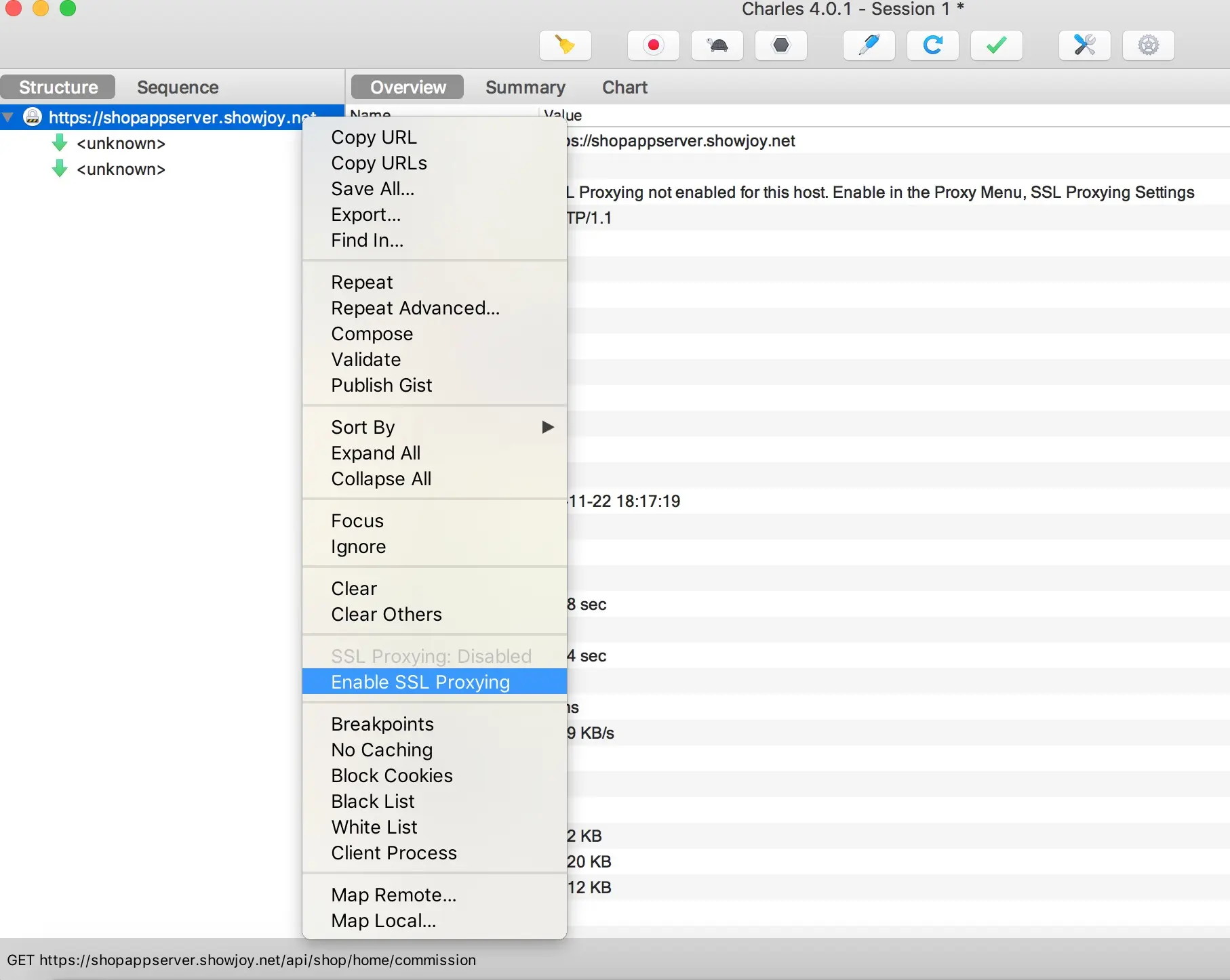Open the Sort By submenu arrow
Viewport: 1230px width, 980px height.
548,427
